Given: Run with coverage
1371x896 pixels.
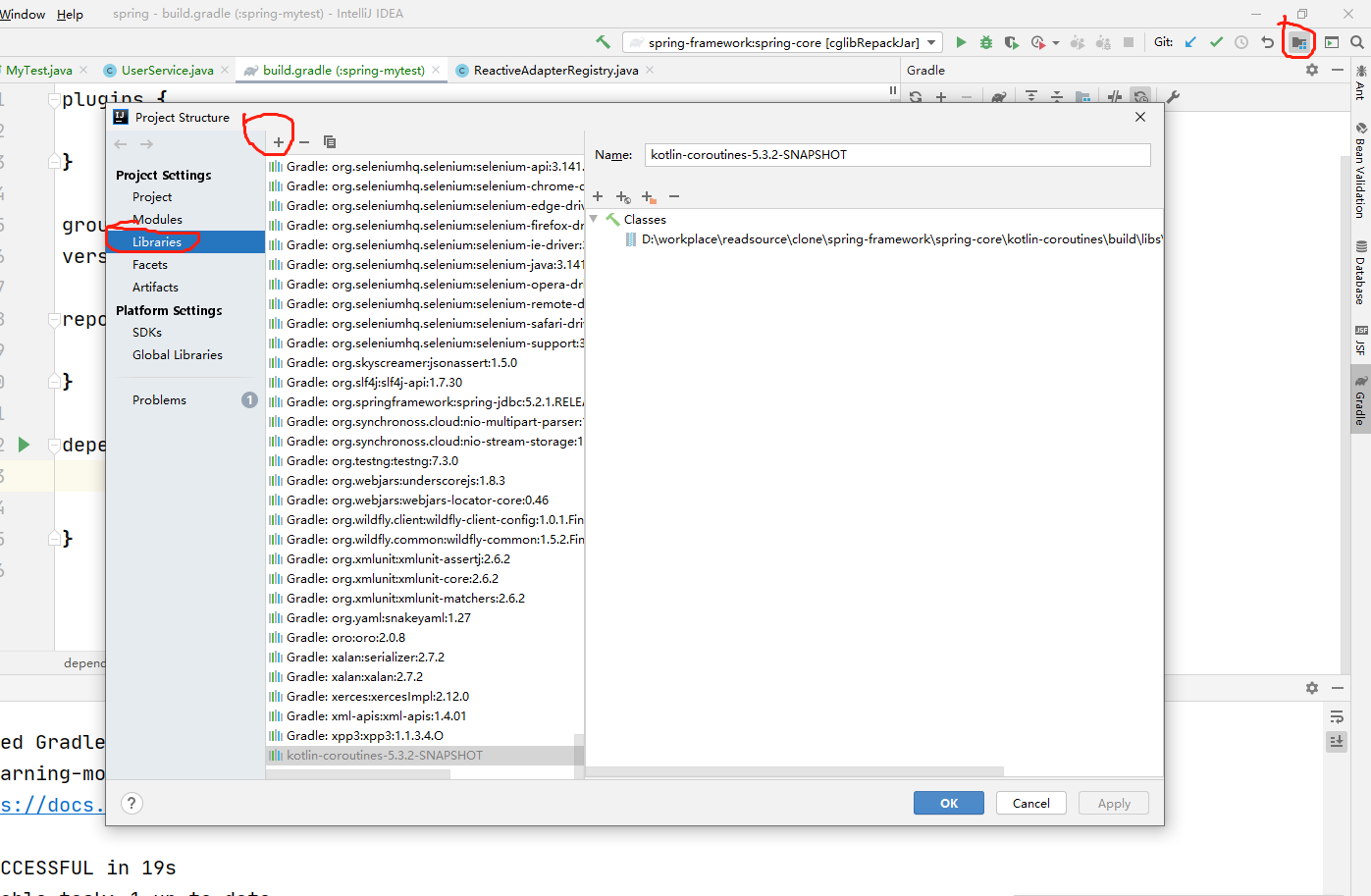Looking at the screenshot, I should (x=1012, y=42).
